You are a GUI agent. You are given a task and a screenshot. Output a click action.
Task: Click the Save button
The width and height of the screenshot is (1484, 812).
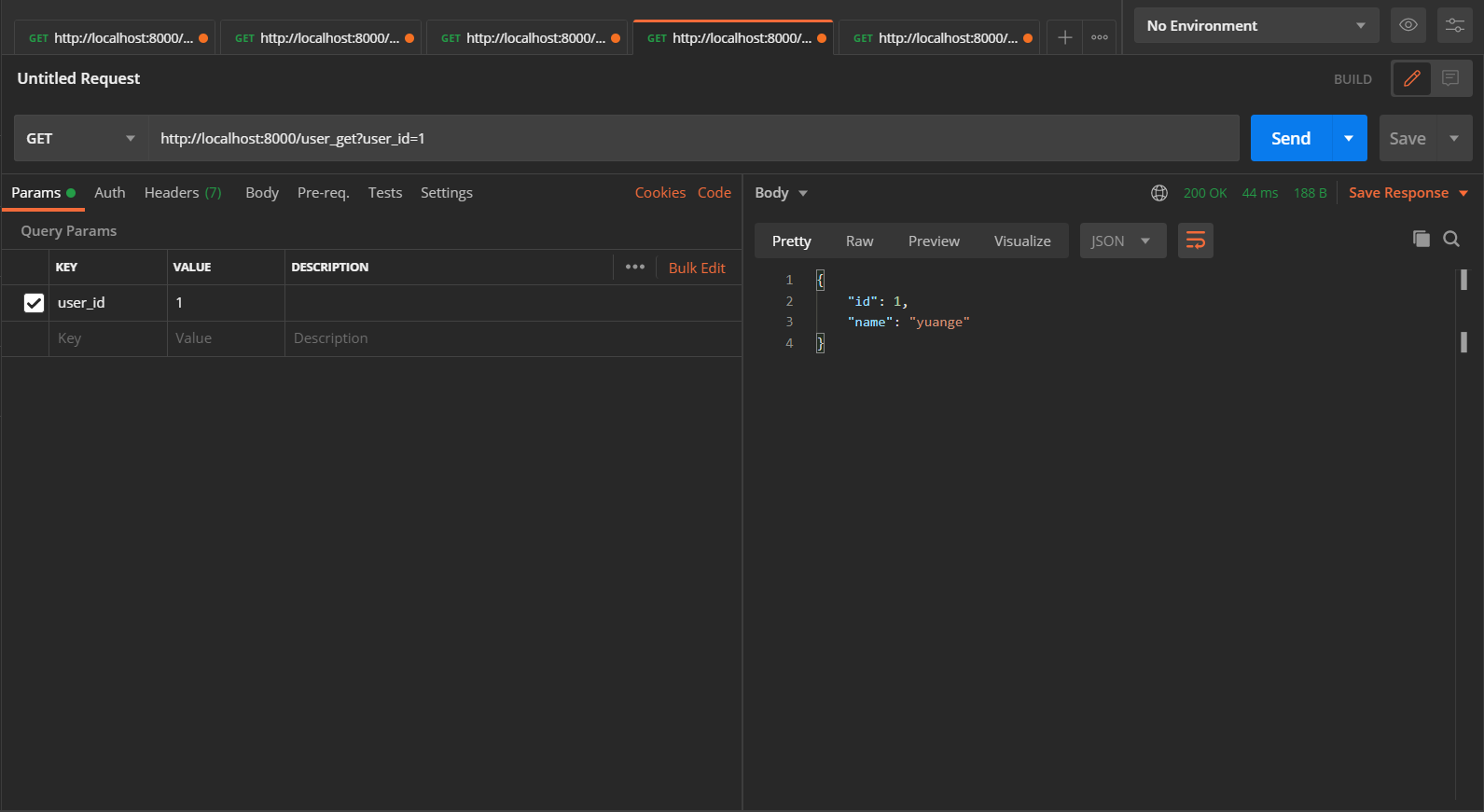click(x=1408, y=138)
